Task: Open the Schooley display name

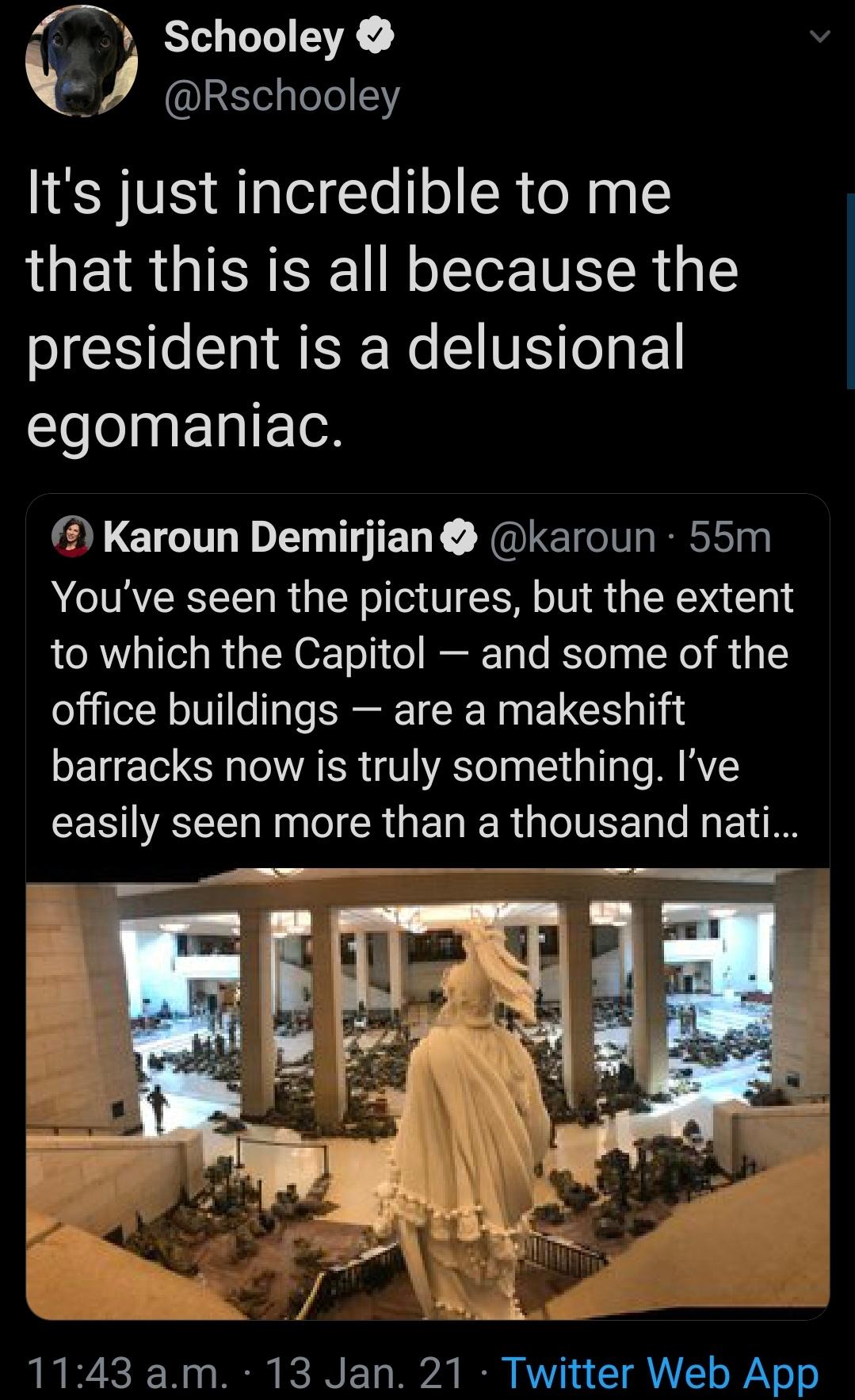Action: point(254,36)
